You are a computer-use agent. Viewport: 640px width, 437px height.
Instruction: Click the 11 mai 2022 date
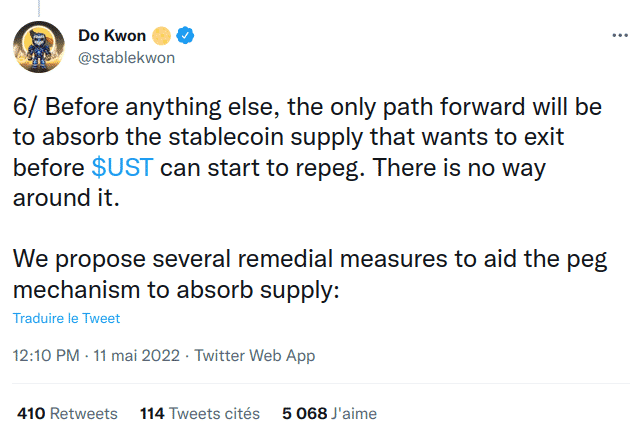click(136, 355)
